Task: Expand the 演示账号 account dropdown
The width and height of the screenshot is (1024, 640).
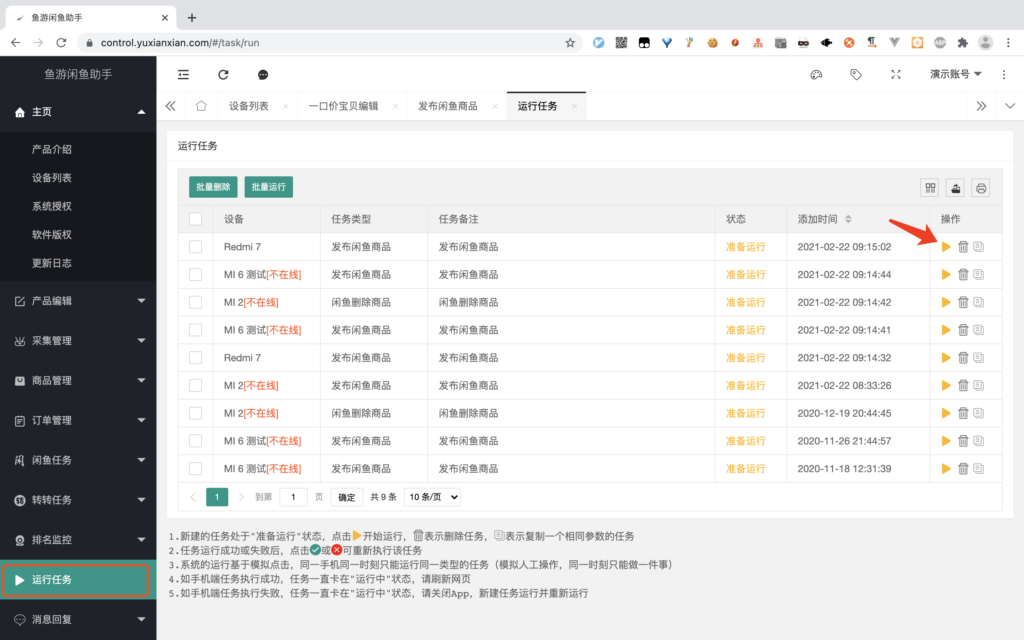Action: [955, 74]
